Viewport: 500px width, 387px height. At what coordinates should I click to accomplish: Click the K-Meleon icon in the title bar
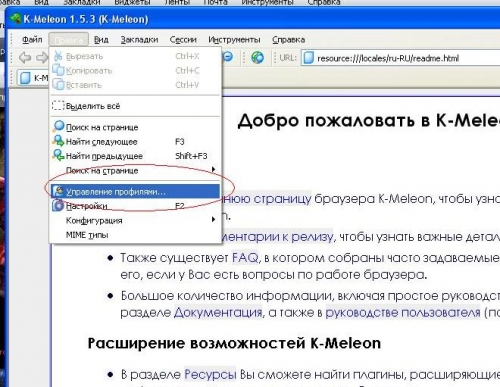point(15,18)
